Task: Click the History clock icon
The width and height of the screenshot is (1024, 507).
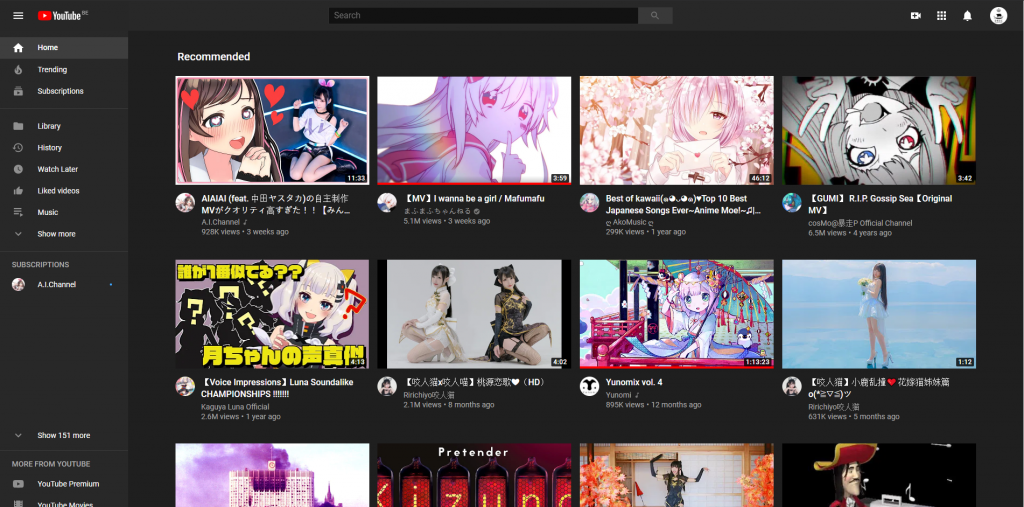Action: [x=18, y=148]
